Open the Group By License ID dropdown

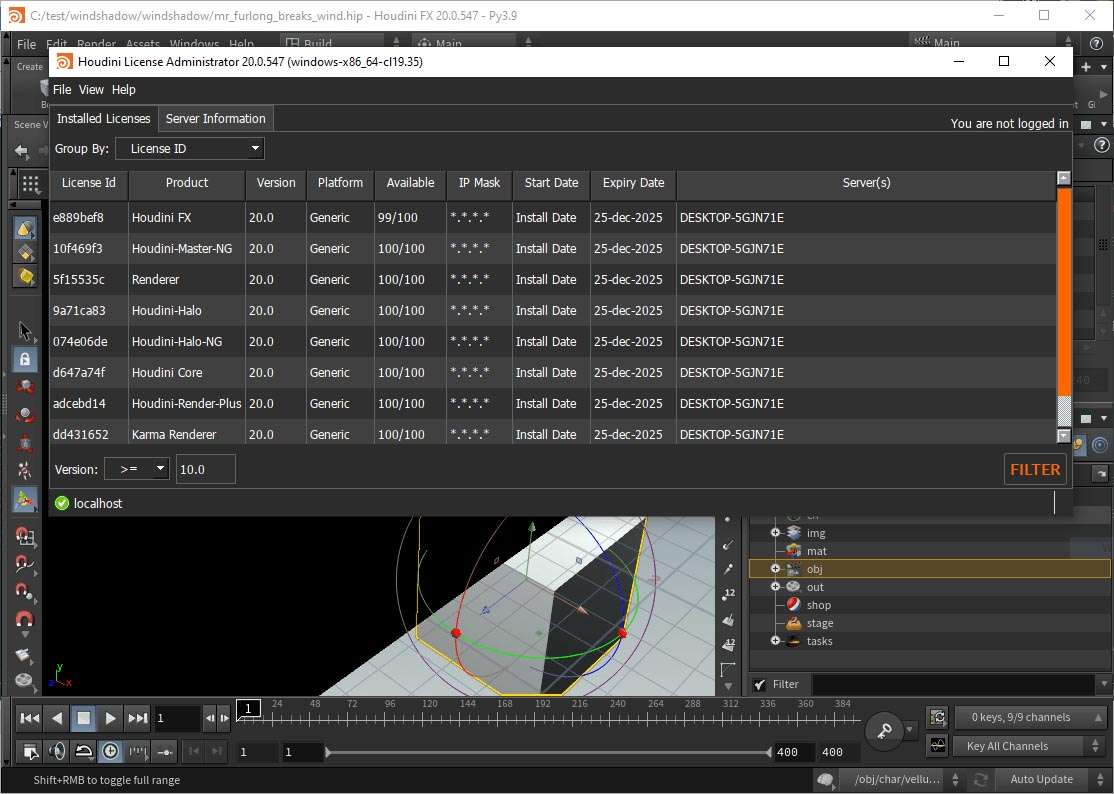[190, 148]
